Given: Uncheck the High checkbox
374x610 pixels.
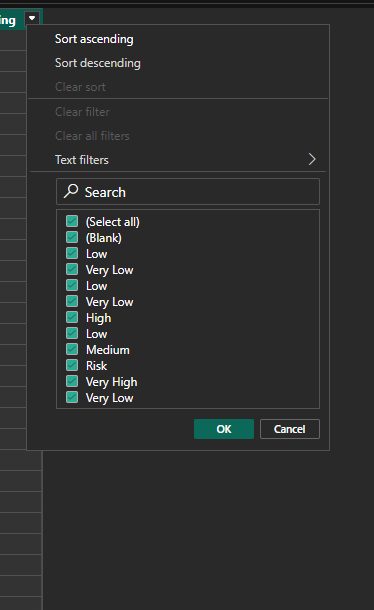Looking at the screenshot, I should pyautogui.click(x=72, y=317).
